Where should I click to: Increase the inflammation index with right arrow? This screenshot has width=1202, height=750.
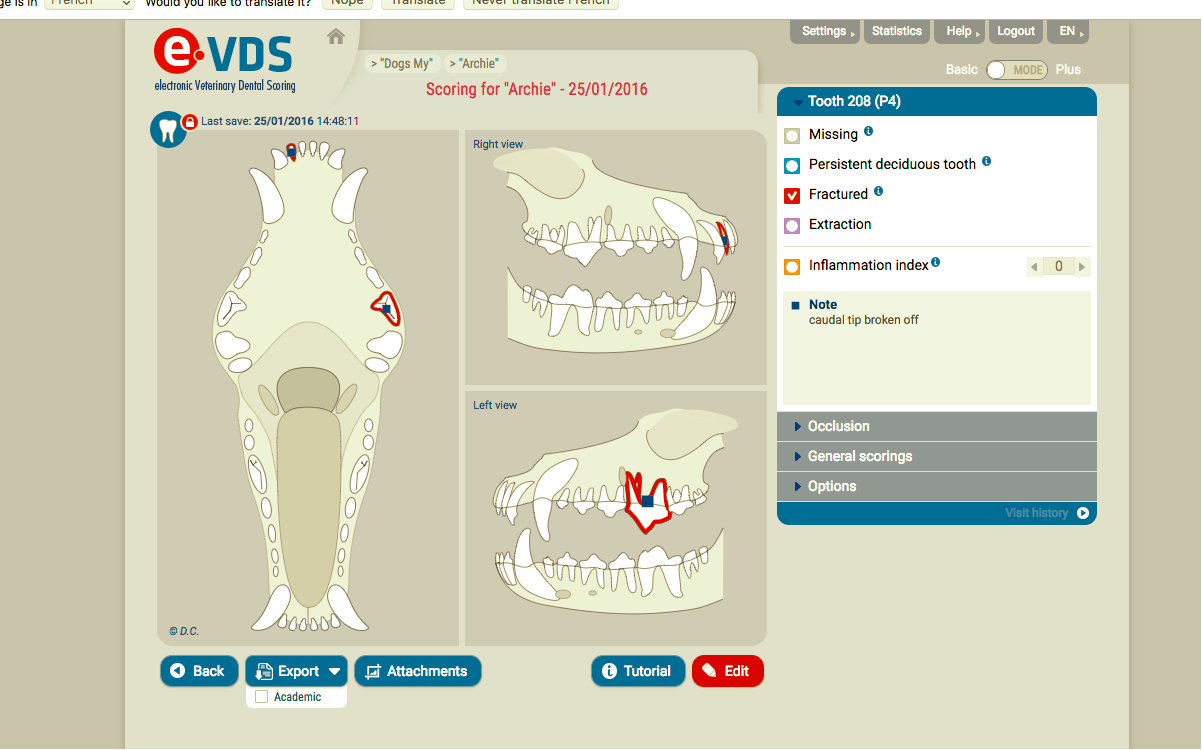coord(1082,267)
